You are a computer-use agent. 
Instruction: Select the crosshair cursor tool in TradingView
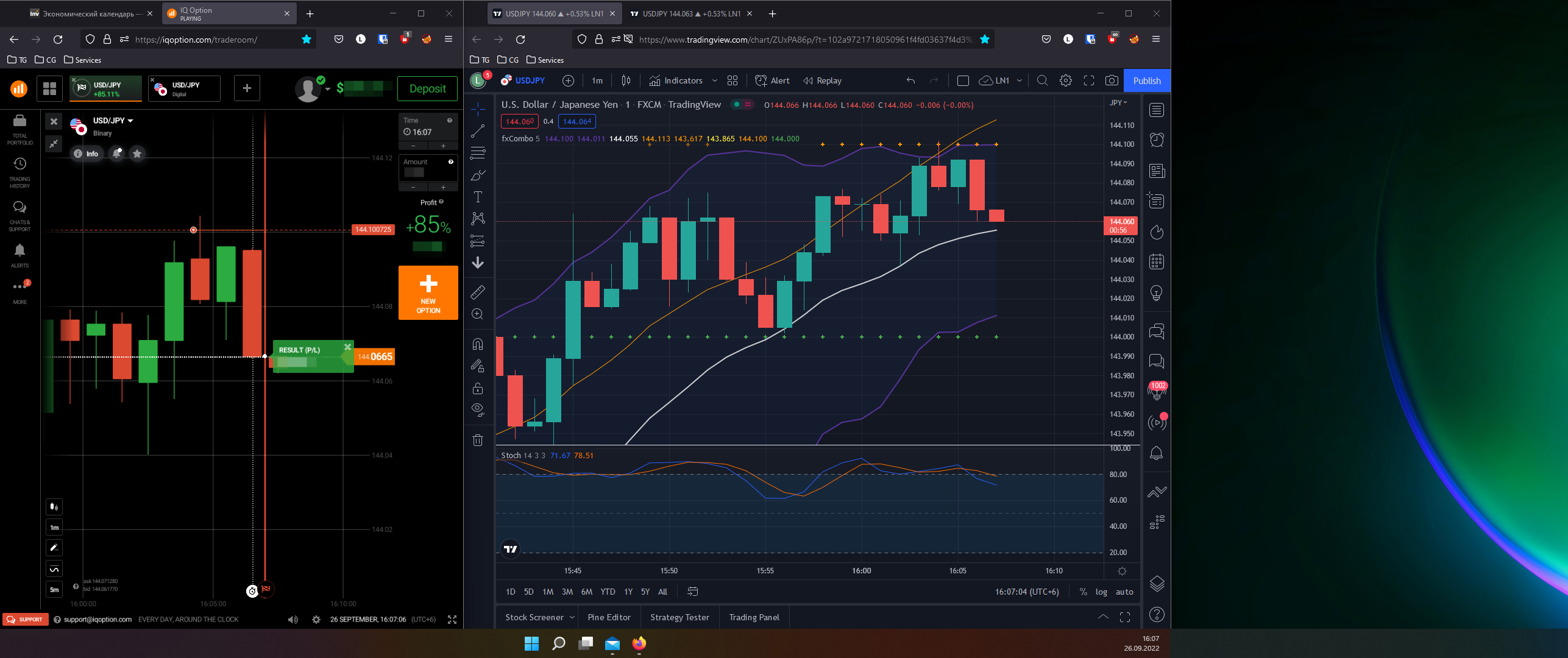point(478,109)
